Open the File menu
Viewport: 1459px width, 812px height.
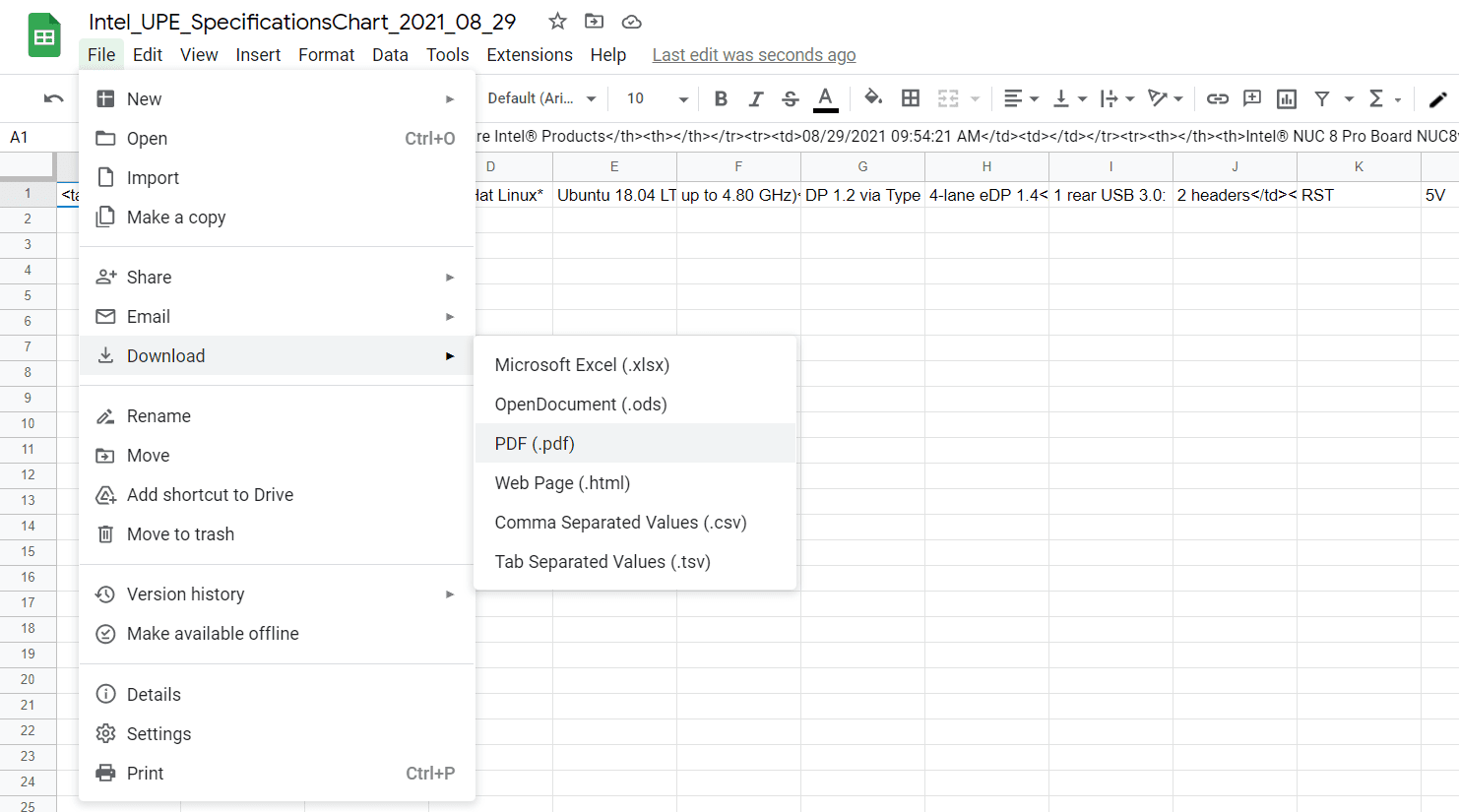(x=101, y=55)
